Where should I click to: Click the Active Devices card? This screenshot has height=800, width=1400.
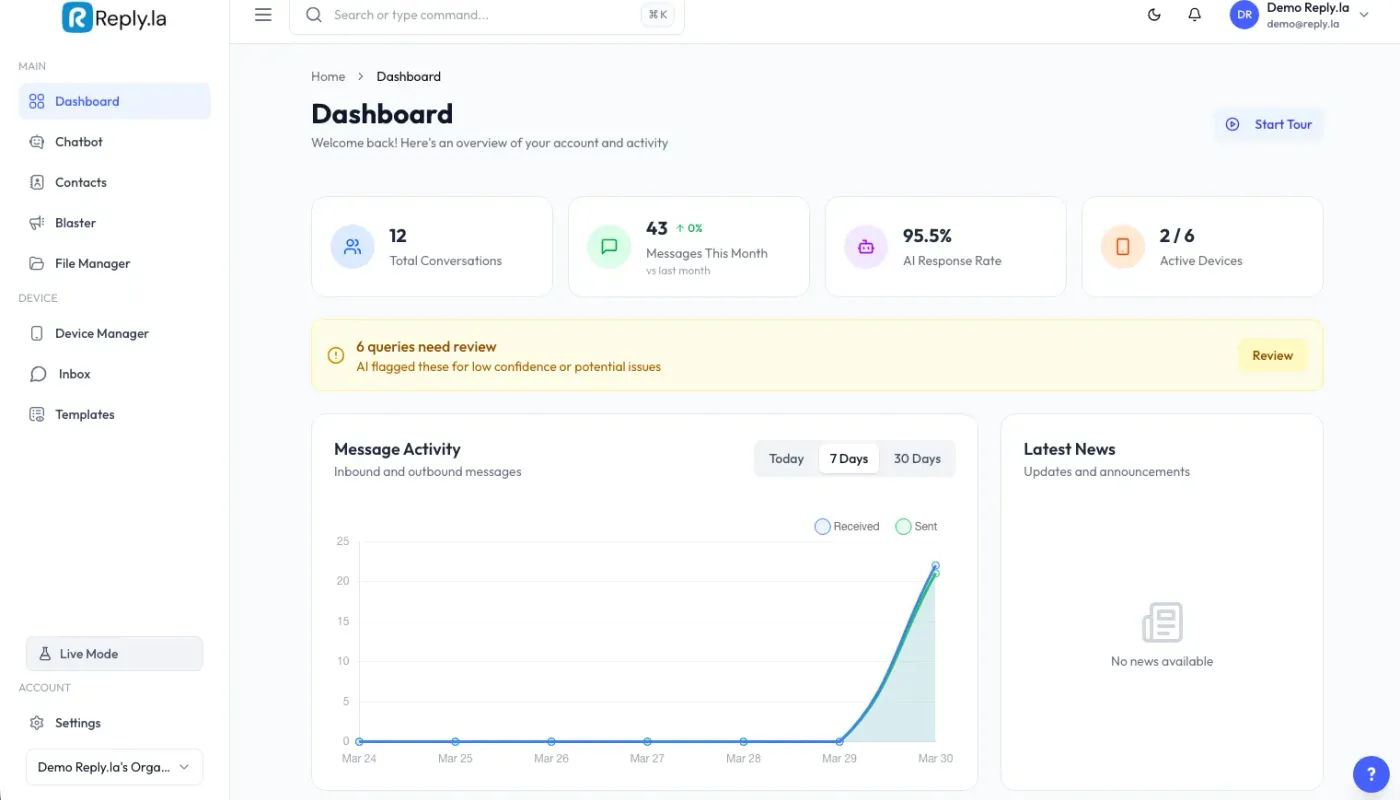1203,247
